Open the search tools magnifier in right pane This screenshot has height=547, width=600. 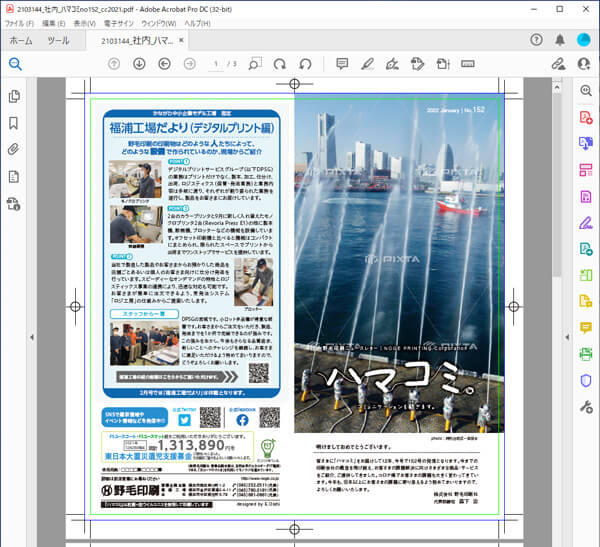pos(586,91)
